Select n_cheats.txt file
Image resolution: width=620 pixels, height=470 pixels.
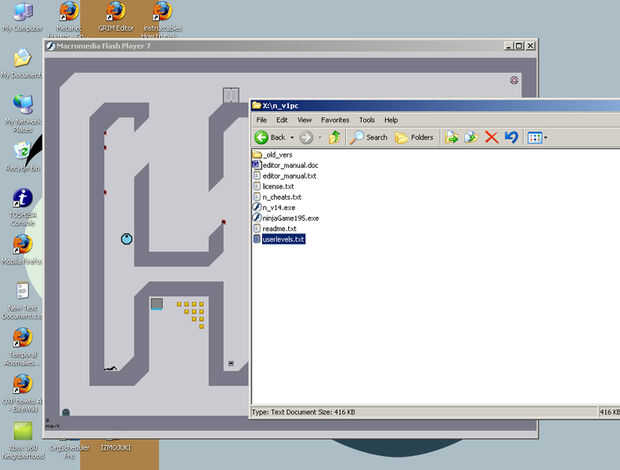(x=277, y=197)
